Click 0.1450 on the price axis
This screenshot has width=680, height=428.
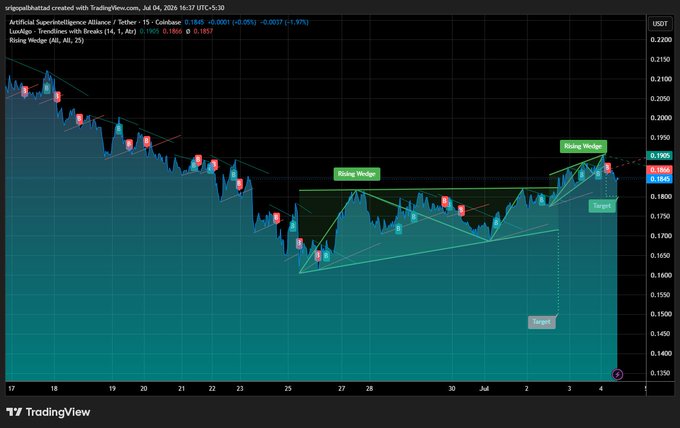coord(660,334)
